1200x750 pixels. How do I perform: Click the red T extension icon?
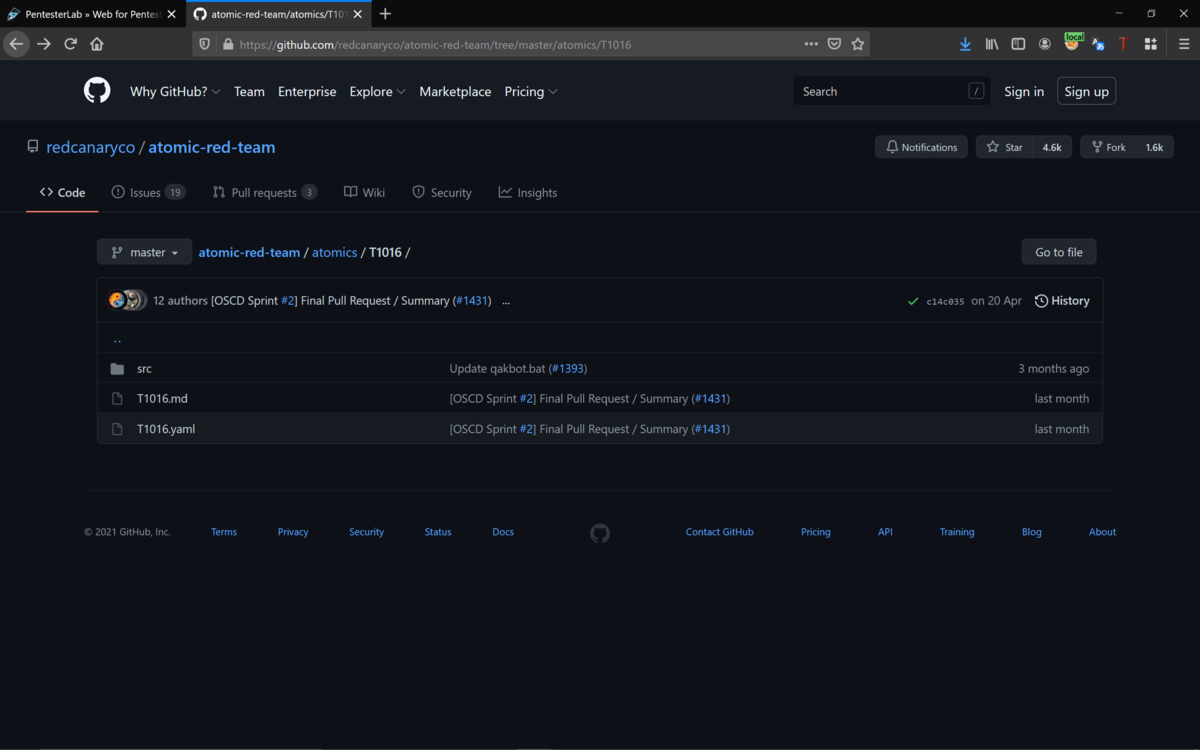coord(1123,44)
